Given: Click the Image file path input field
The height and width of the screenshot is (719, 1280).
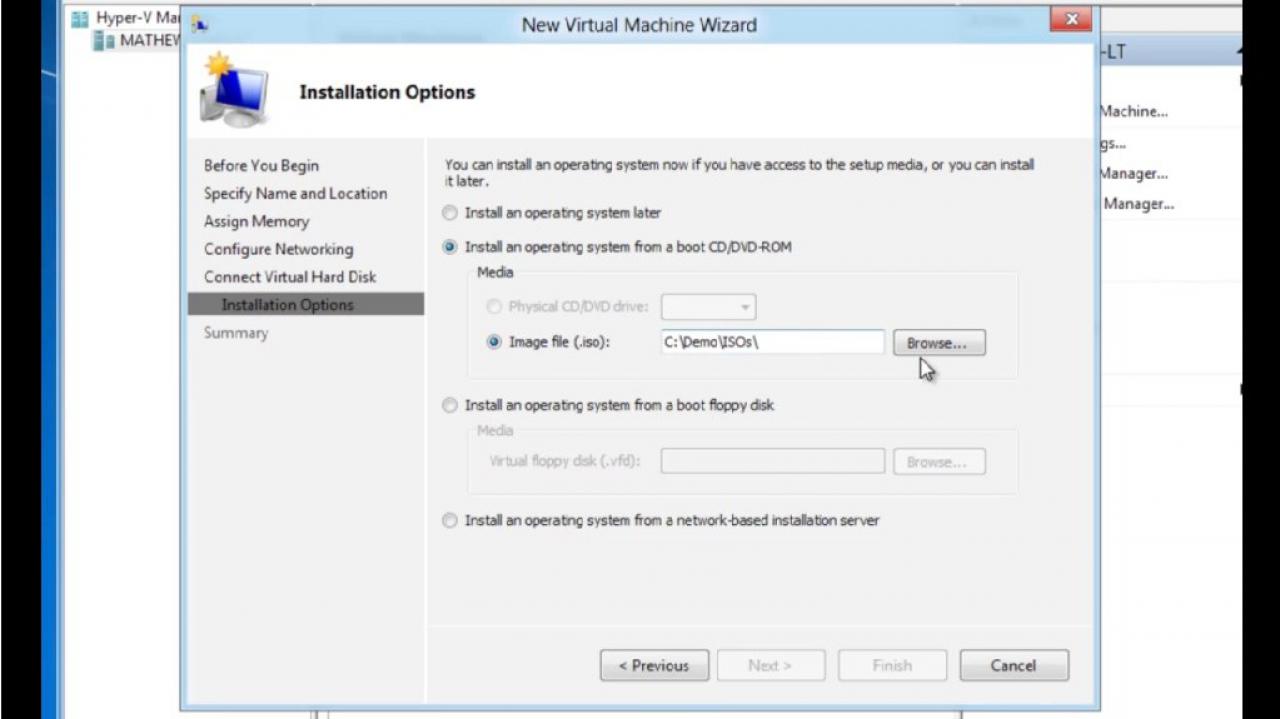Looking at the screenshot, I should [772, 342].
